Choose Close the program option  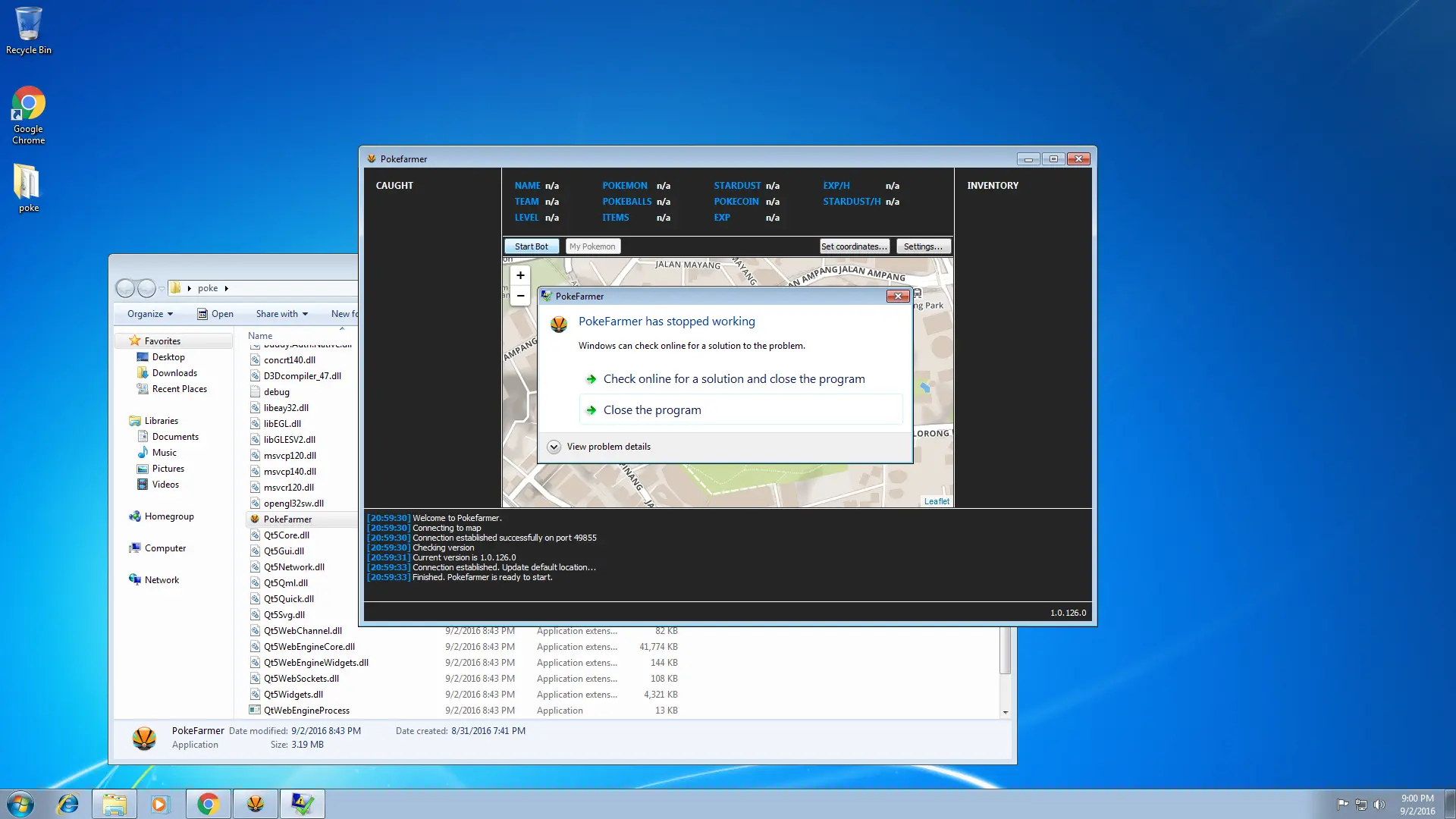point(652,410)
